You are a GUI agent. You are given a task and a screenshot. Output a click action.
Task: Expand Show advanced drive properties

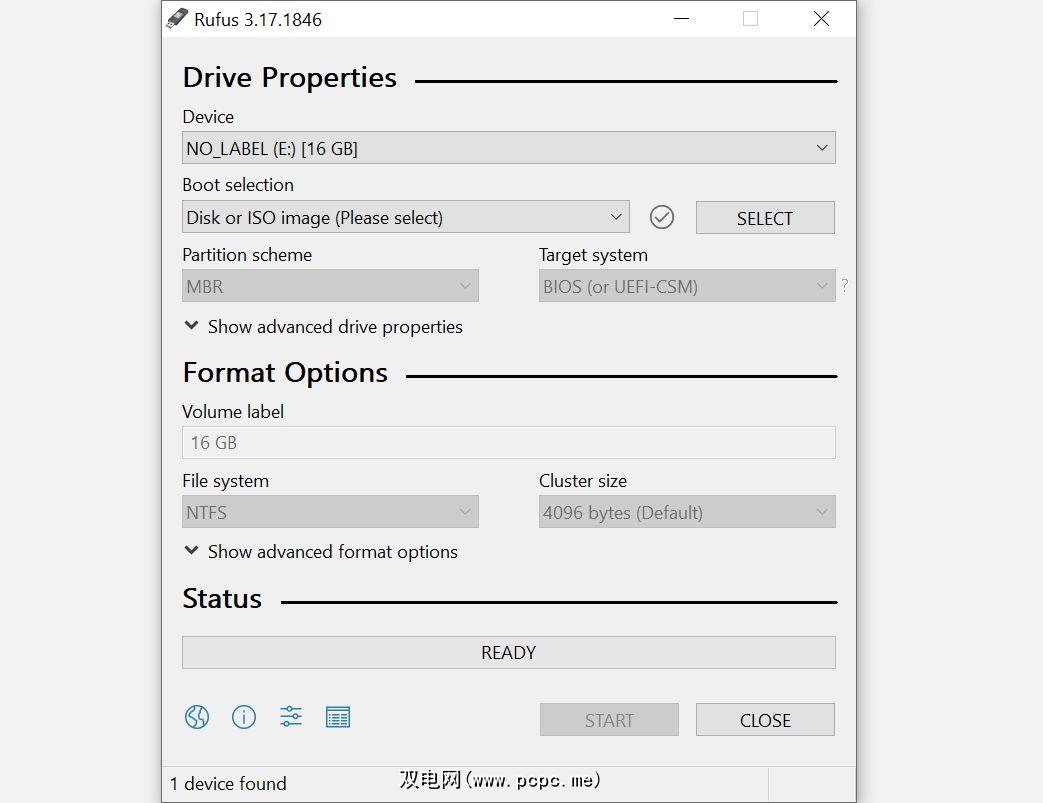pos(323,327)
